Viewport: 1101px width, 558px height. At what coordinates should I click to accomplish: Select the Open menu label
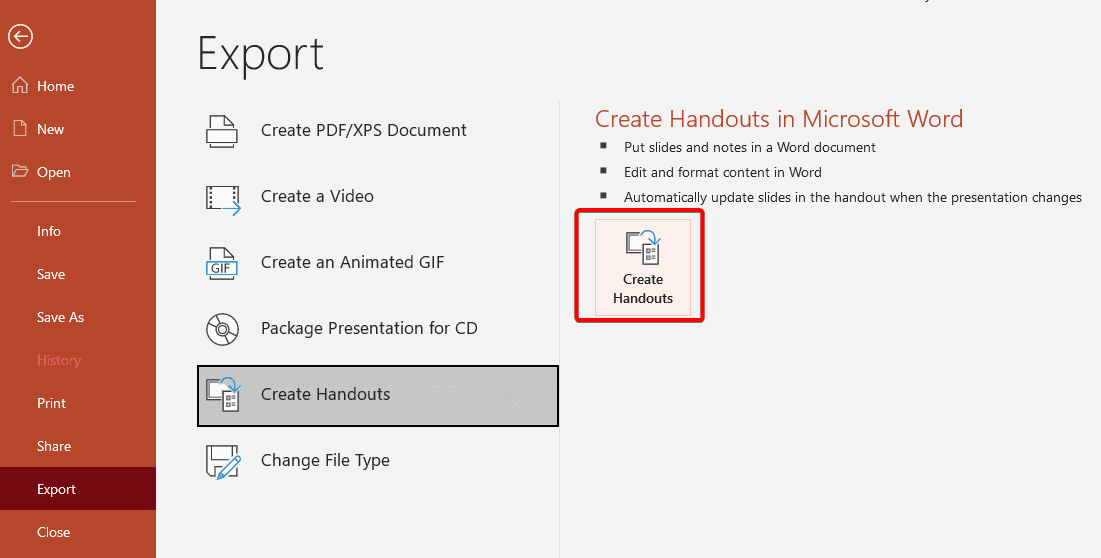coord(53,173)
